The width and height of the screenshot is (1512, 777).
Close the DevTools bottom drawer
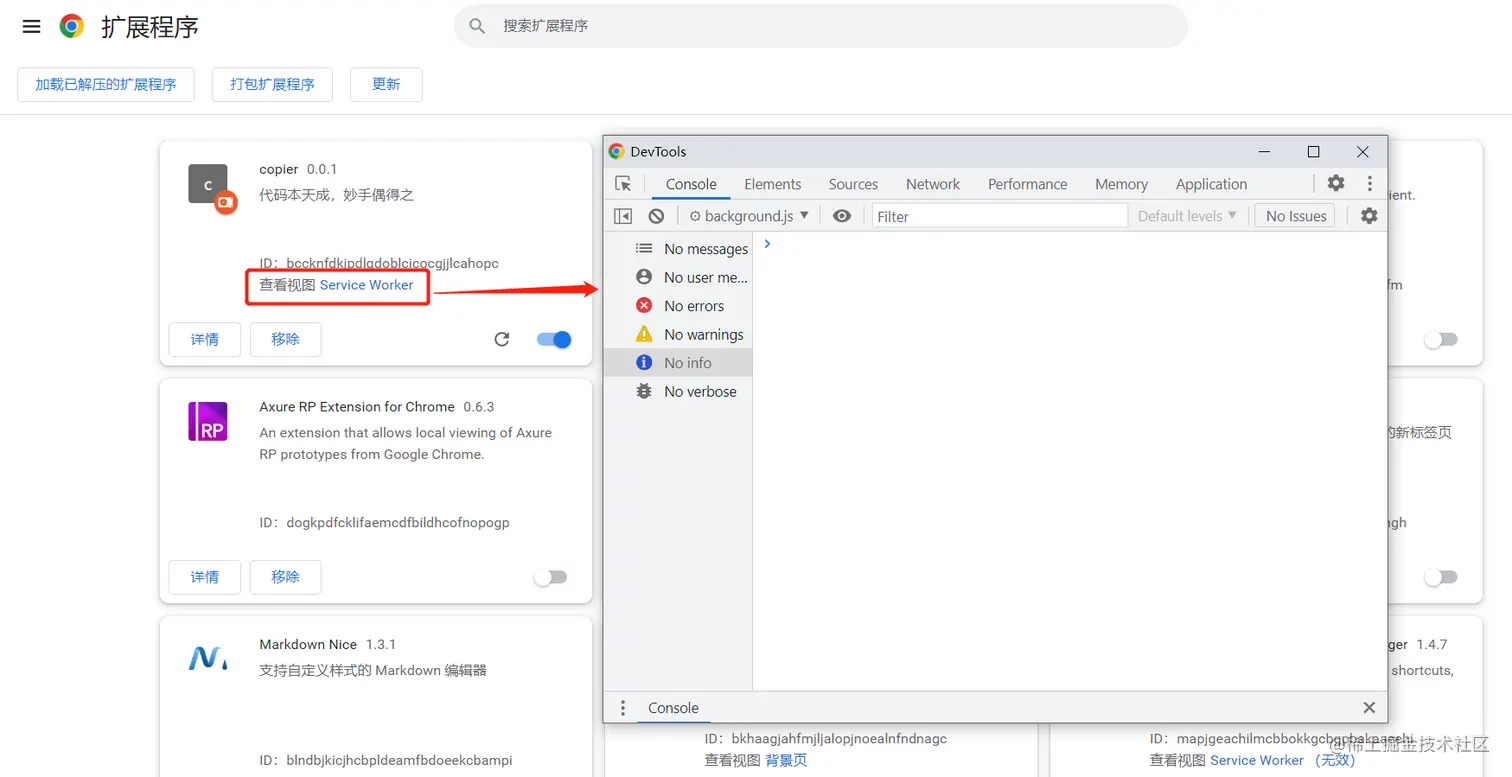[x=1369, y=708]
